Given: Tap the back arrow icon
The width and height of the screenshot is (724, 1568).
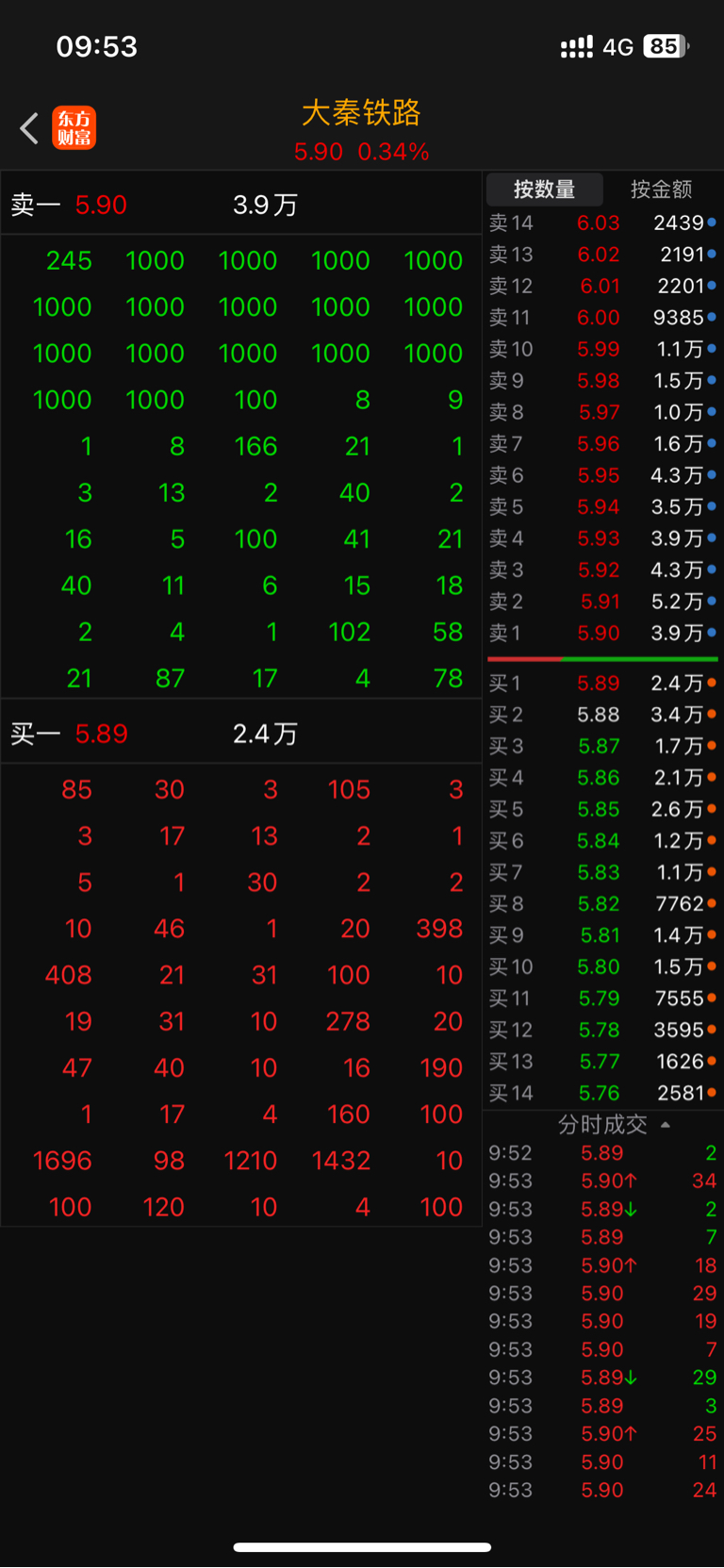Looking at the screenshot, I should 29,128.
